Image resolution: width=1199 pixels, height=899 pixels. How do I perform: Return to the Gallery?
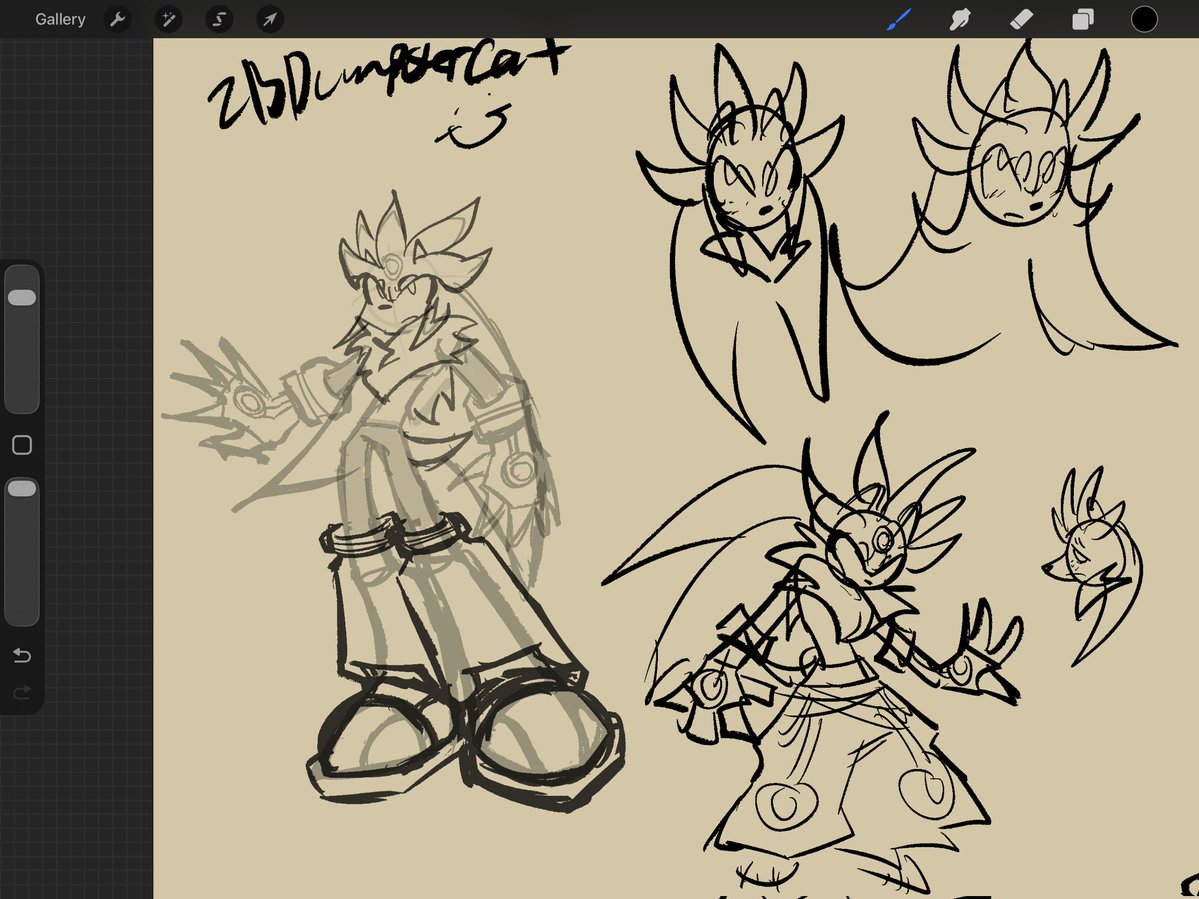point(60,19)
